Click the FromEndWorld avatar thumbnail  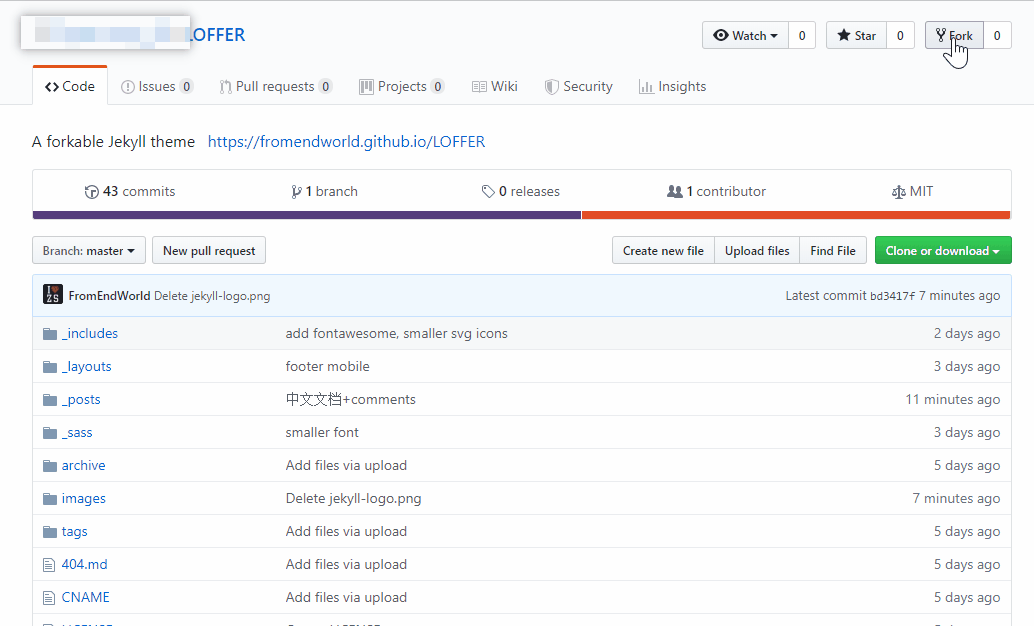click(53, 294)
